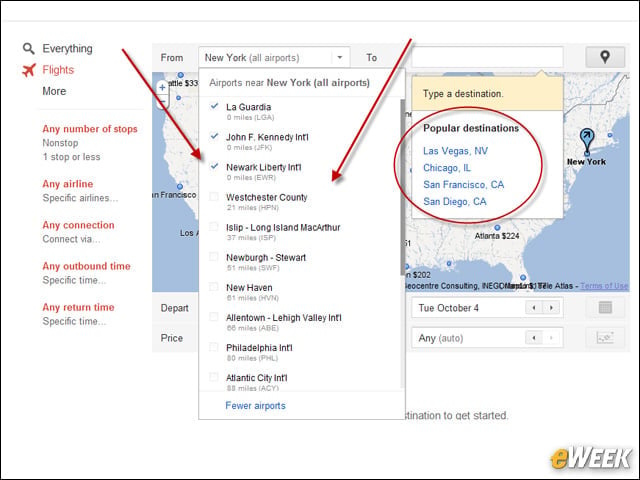Open Specific time... under outbound time
The height and width of the screenshot is (480, 640).
74,280
